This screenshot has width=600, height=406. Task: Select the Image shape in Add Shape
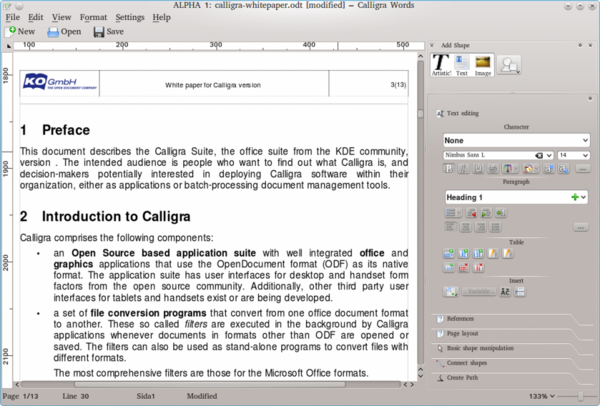[x=483, y=65]
